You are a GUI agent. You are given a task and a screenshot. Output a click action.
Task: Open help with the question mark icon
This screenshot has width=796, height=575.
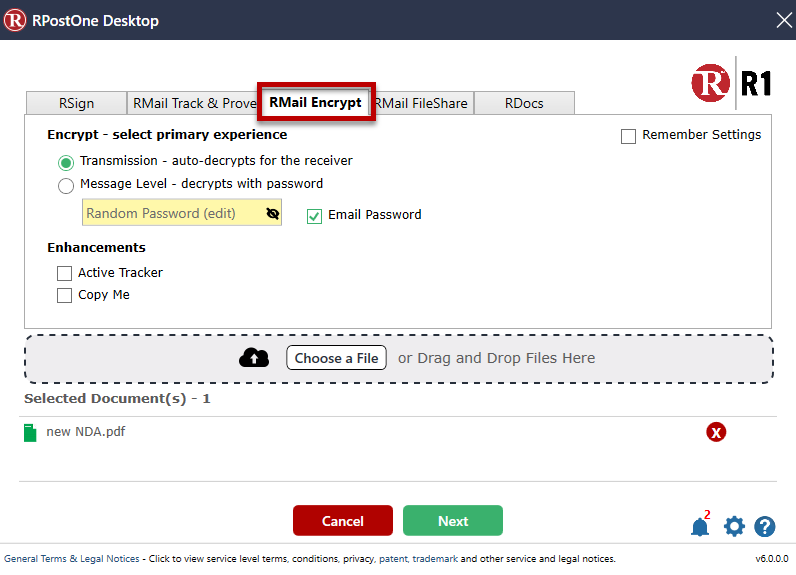click(765, 526)
